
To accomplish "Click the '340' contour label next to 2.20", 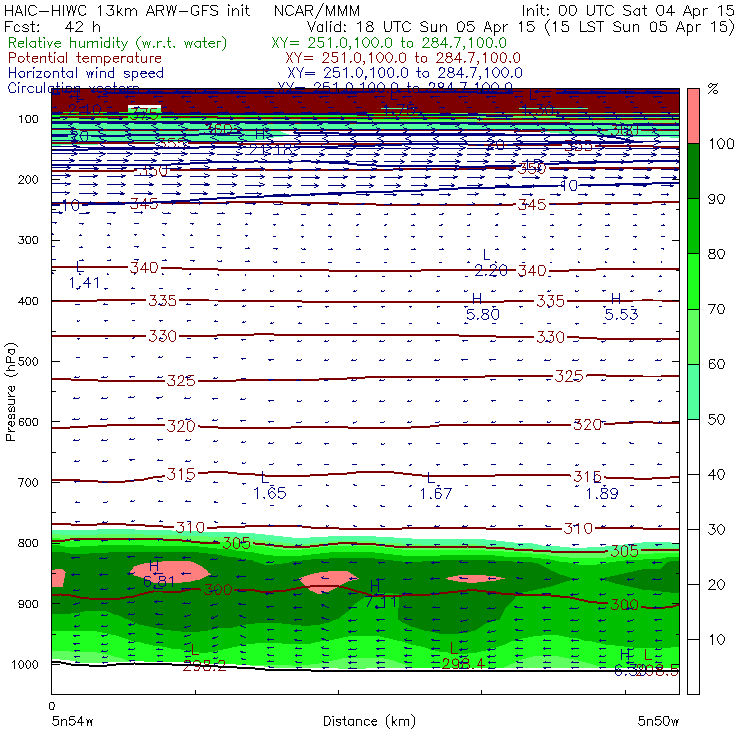I will point(532,271).
